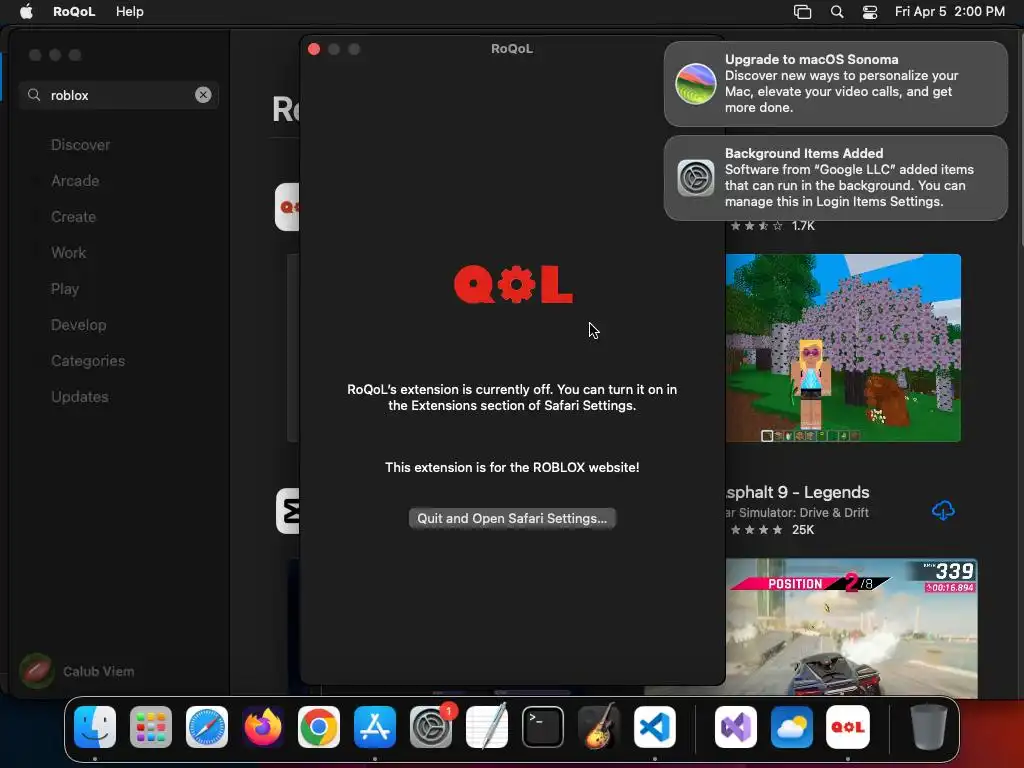This screenshot has height=768, width=1024.
Task: Go to Create in App Store sidebar
Action: tap(73, 217)
